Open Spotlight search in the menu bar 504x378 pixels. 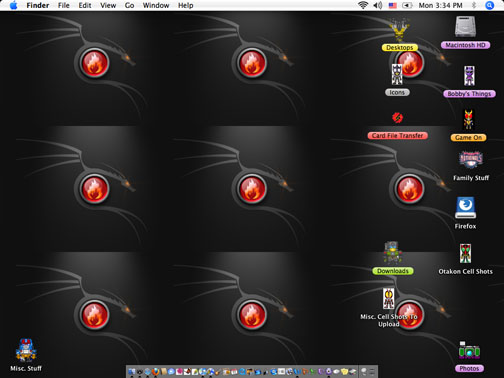click(489, 5)
